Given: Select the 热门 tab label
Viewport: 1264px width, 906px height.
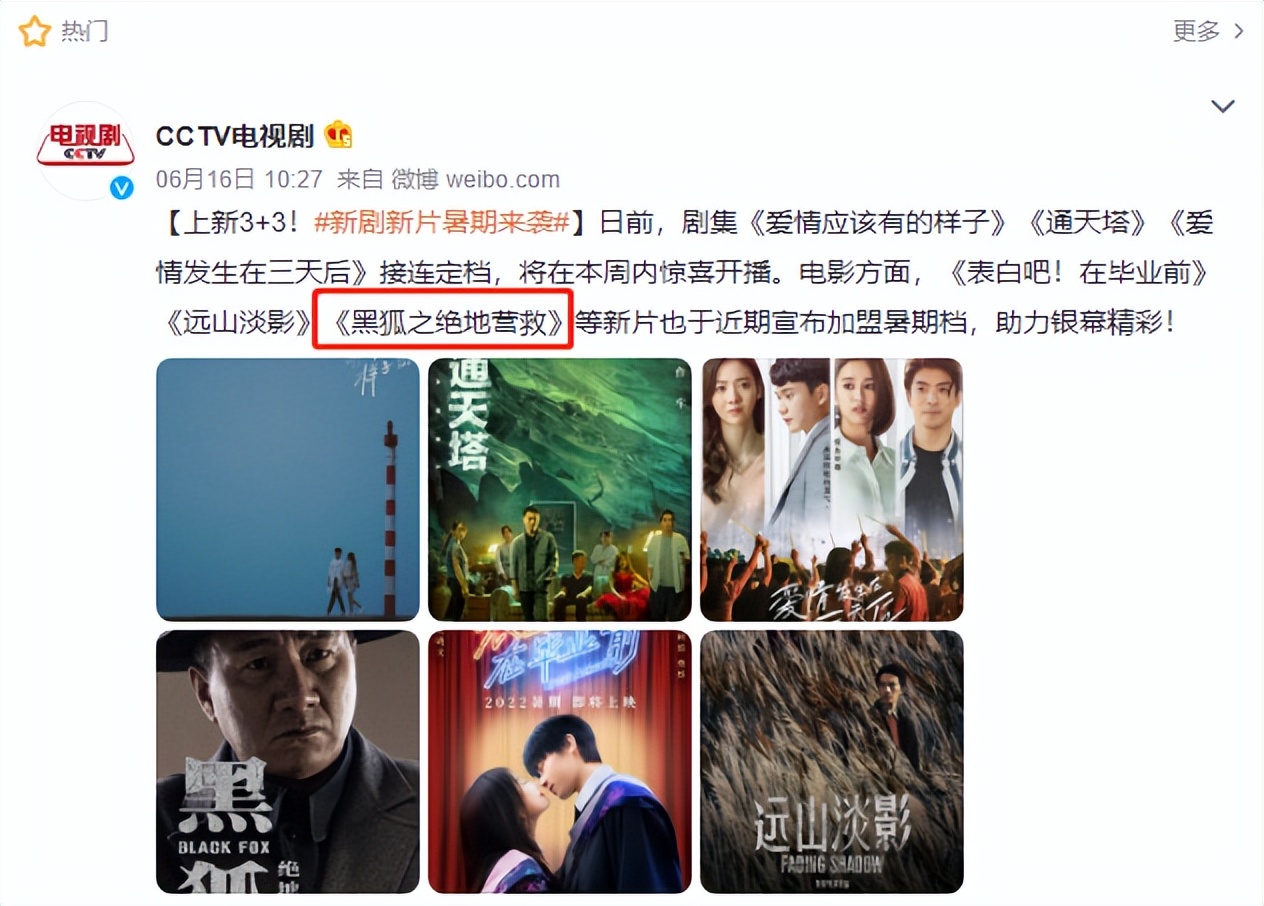Looking at the screenshot, I should 84,31.
